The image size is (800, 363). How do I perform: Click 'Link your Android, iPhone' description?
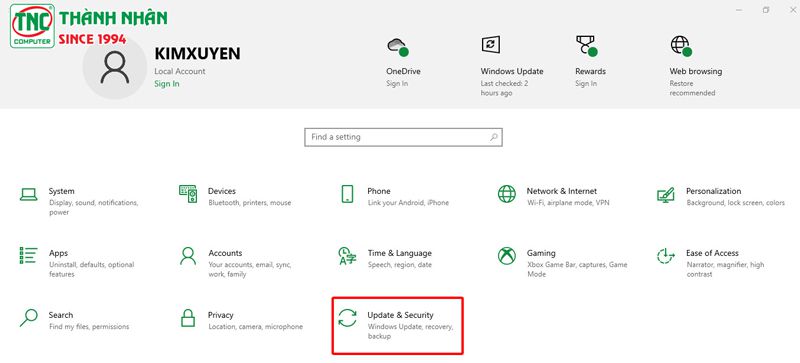408,203
